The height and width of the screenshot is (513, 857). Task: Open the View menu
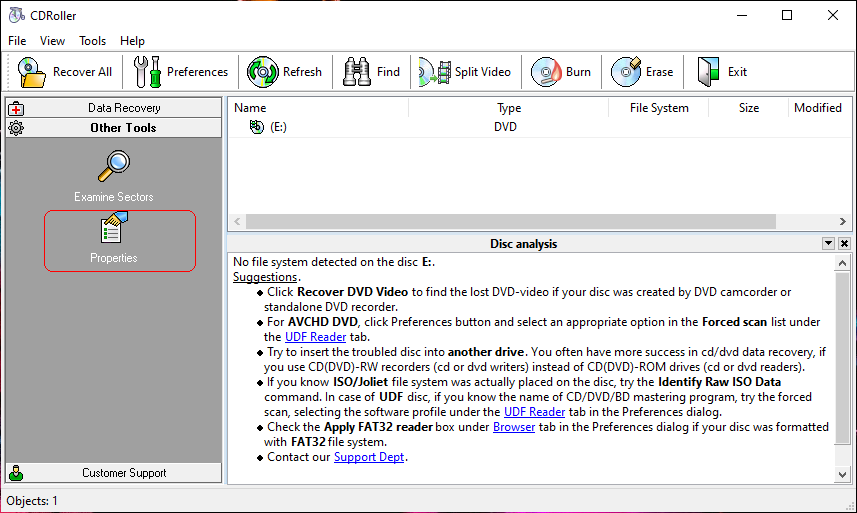pos(52,41)
